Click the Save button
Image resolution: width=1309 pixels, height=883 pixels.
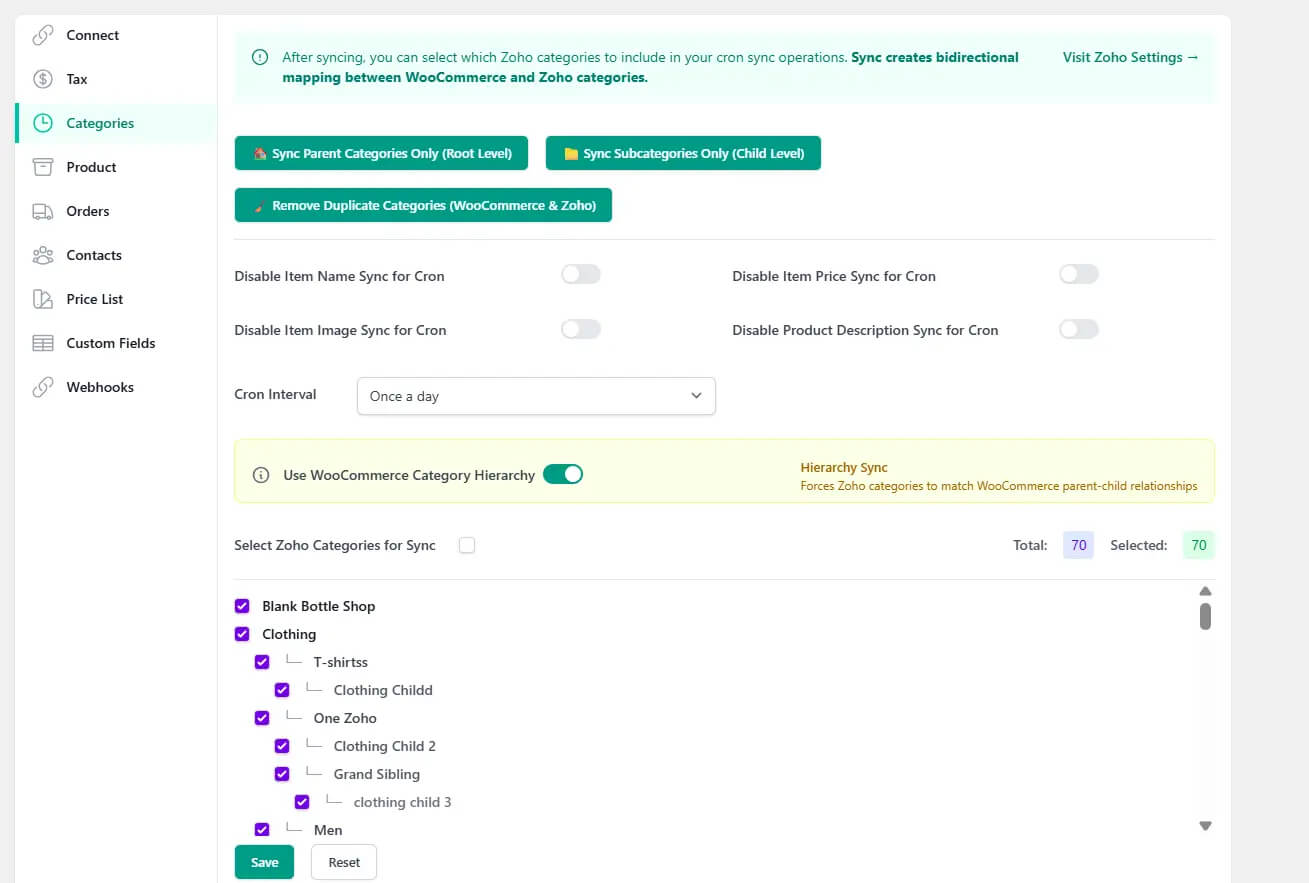pos(264,861)
